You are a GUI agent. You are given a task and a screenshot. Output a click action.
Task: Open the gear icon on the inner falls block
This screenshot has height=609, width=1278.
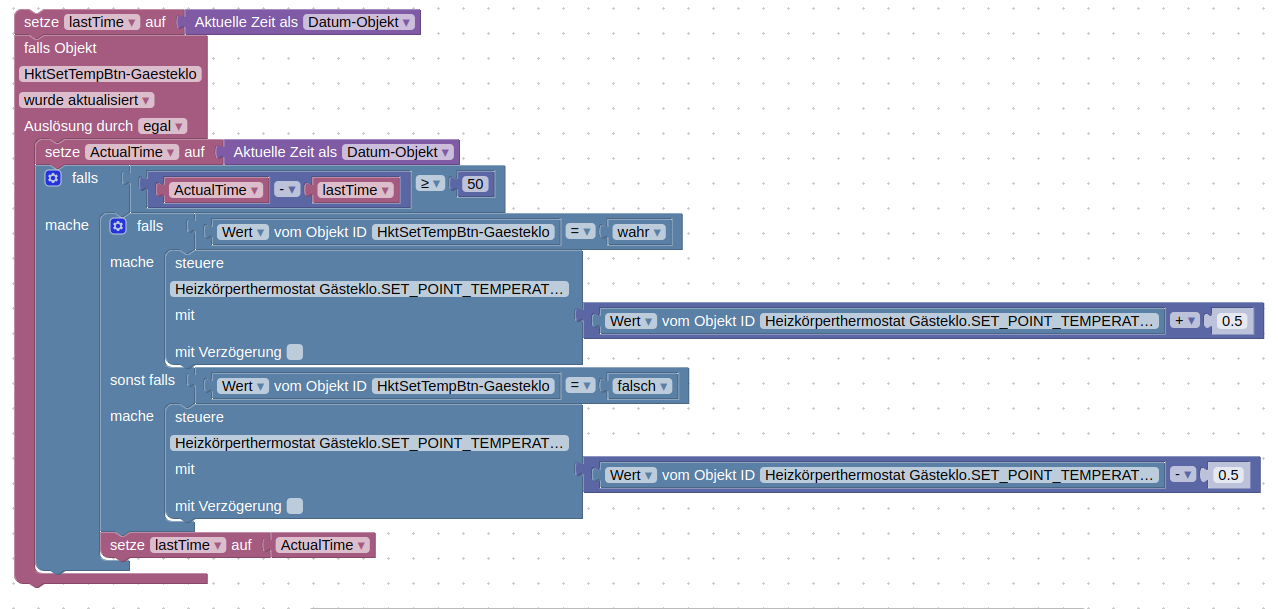coord(118,226)
